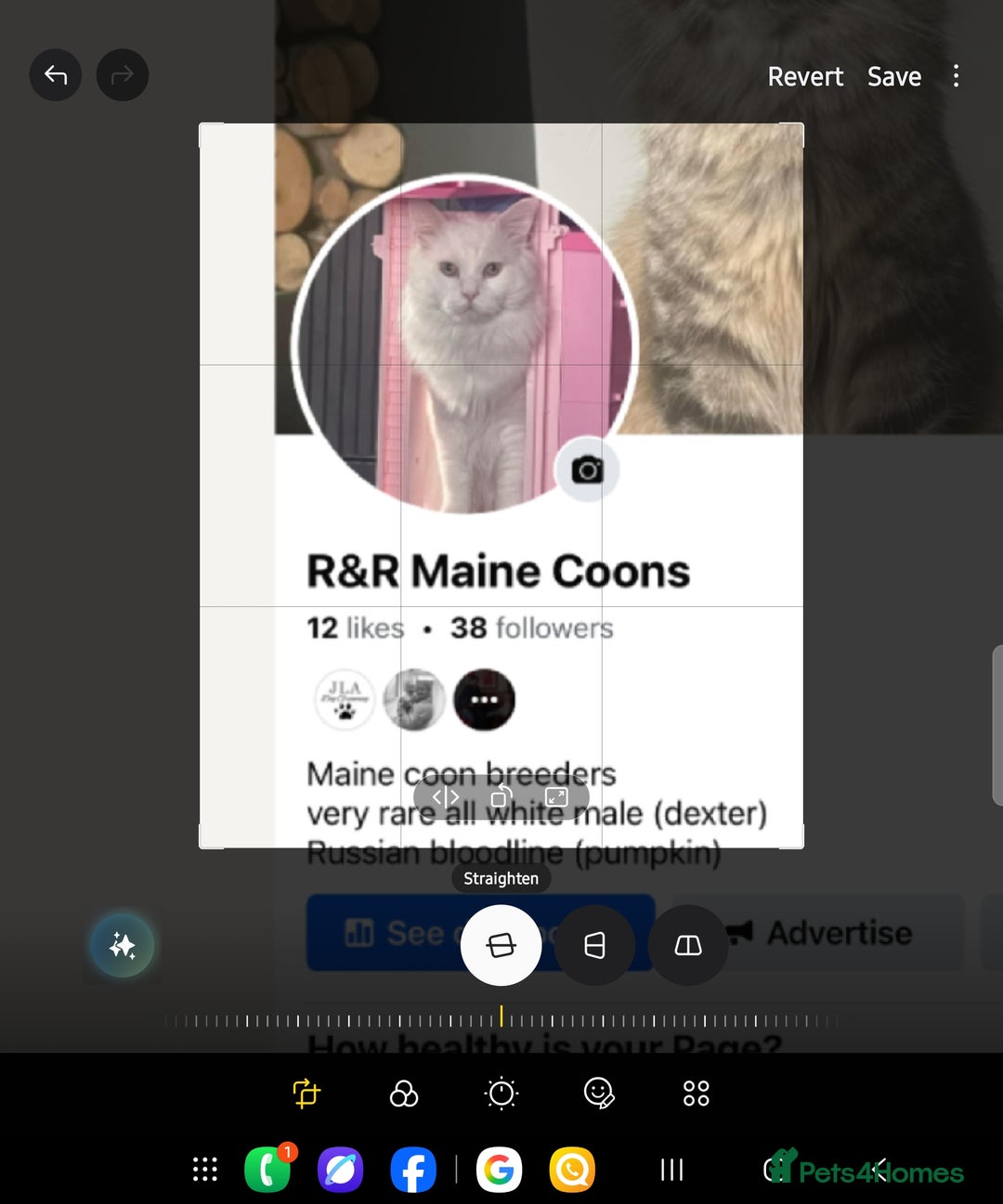Open the AI sparkle edit button
1003x1204 pixels.
123,945
